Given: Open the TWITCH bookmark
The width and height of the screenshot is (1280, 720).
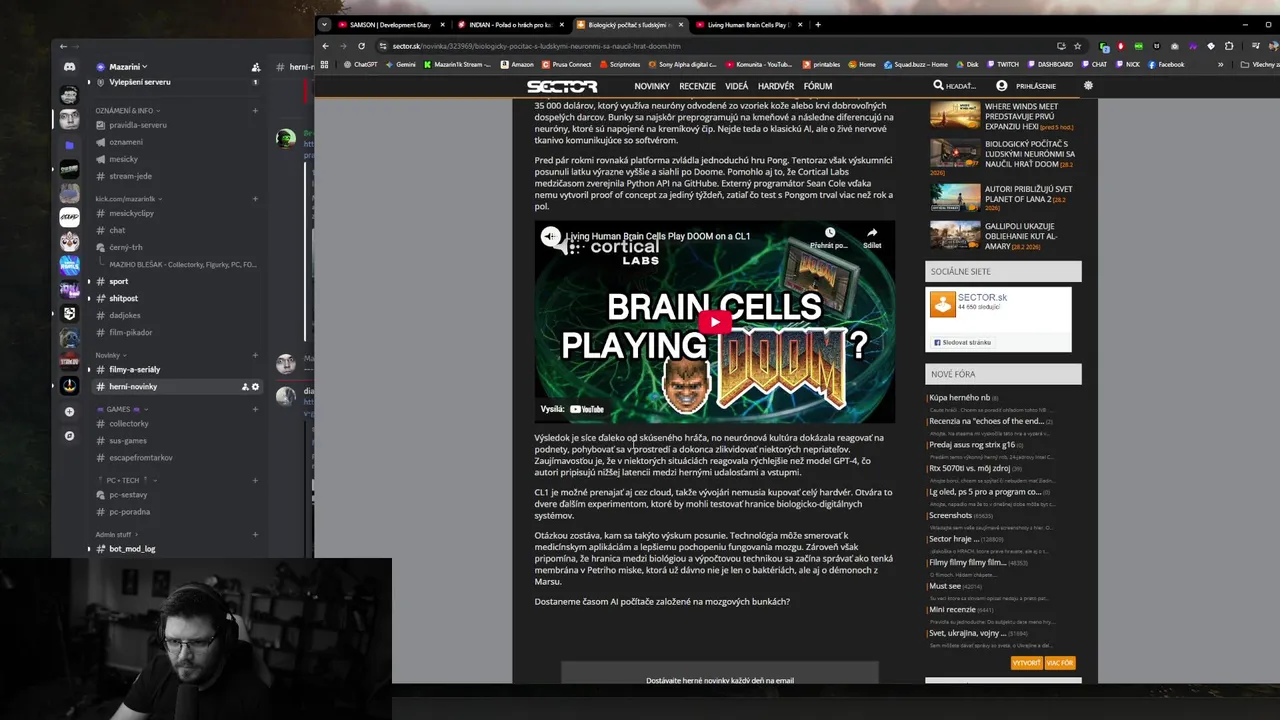Looking at the screenshot, I should pos(1002,64).
